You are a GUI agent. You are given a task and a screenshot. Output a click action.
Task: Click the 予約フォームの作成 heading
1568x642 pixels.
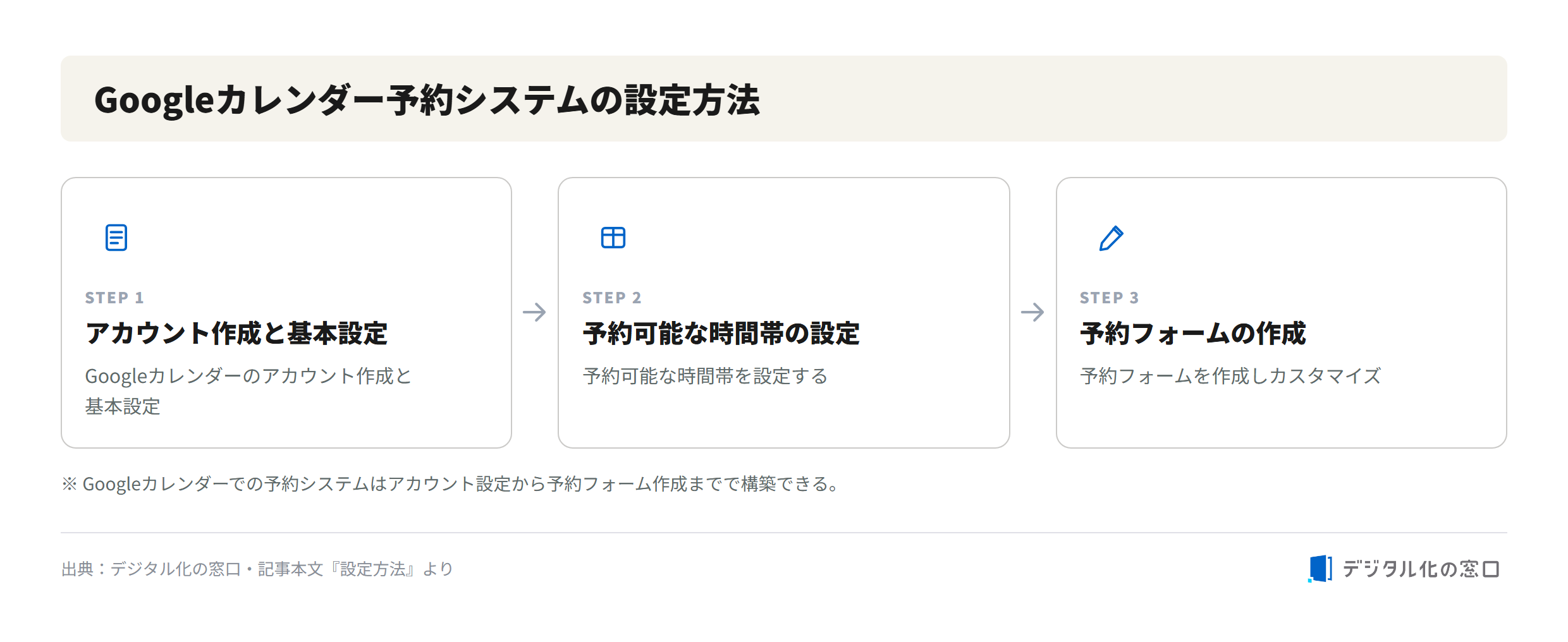click(x=1193, y=334)
